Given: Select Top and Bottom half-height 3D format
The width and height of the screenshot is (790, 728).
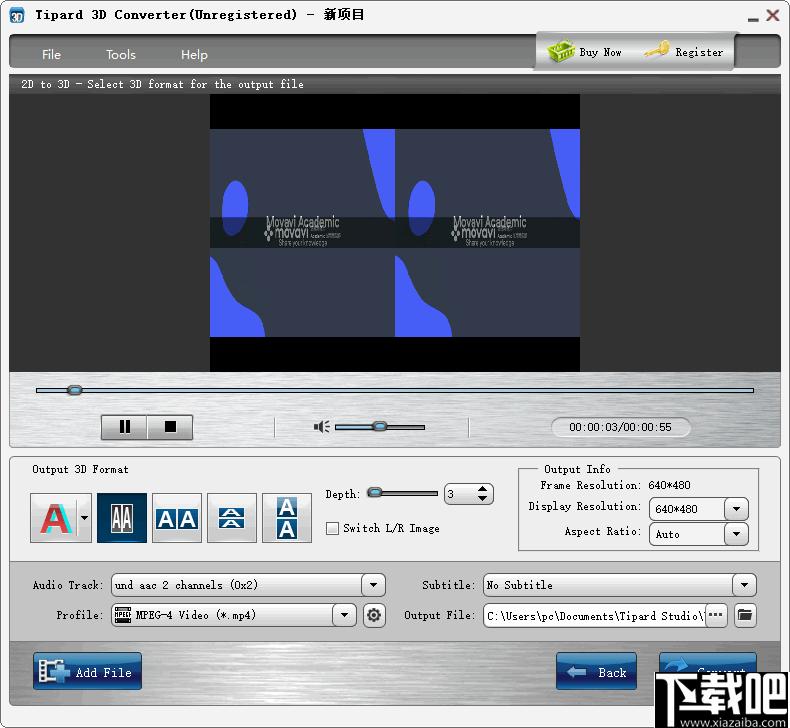Looking at the screenshot, I should [232, 518].
